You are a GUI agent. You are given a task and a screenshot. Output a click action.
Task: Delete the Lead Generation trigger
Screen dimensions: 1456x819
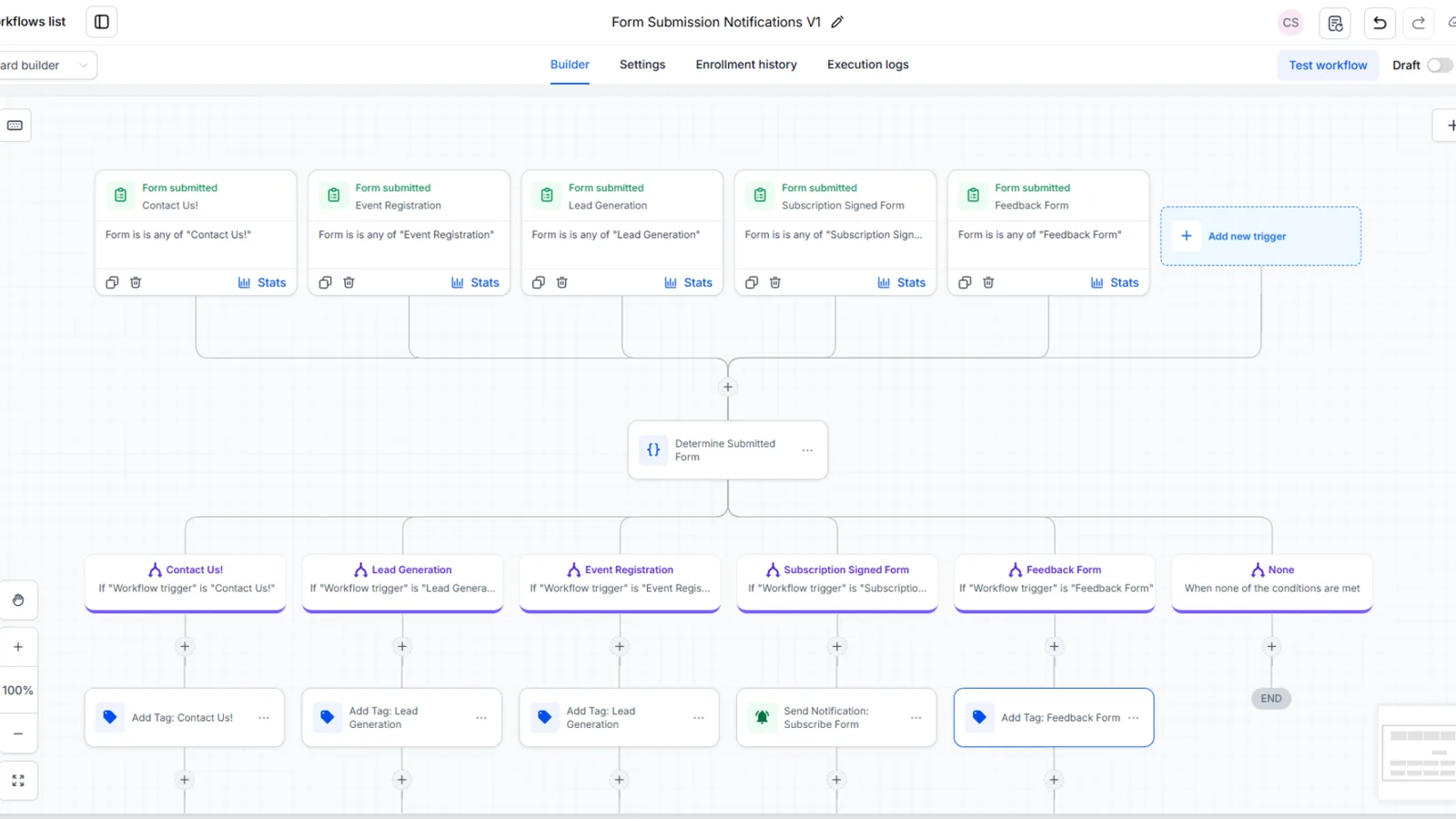(562, 283)
